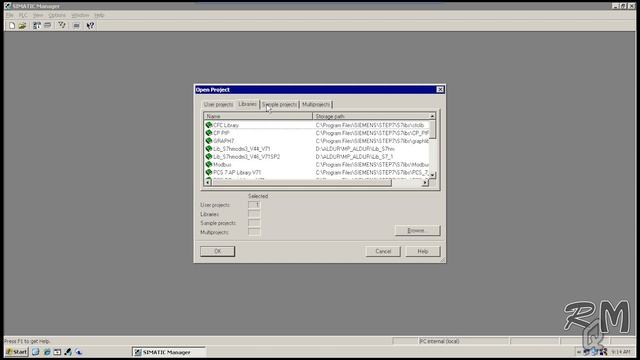Click the Multiprojects selected count field
The height and width of the screenshot is (360, 640).
pos(254,232)
